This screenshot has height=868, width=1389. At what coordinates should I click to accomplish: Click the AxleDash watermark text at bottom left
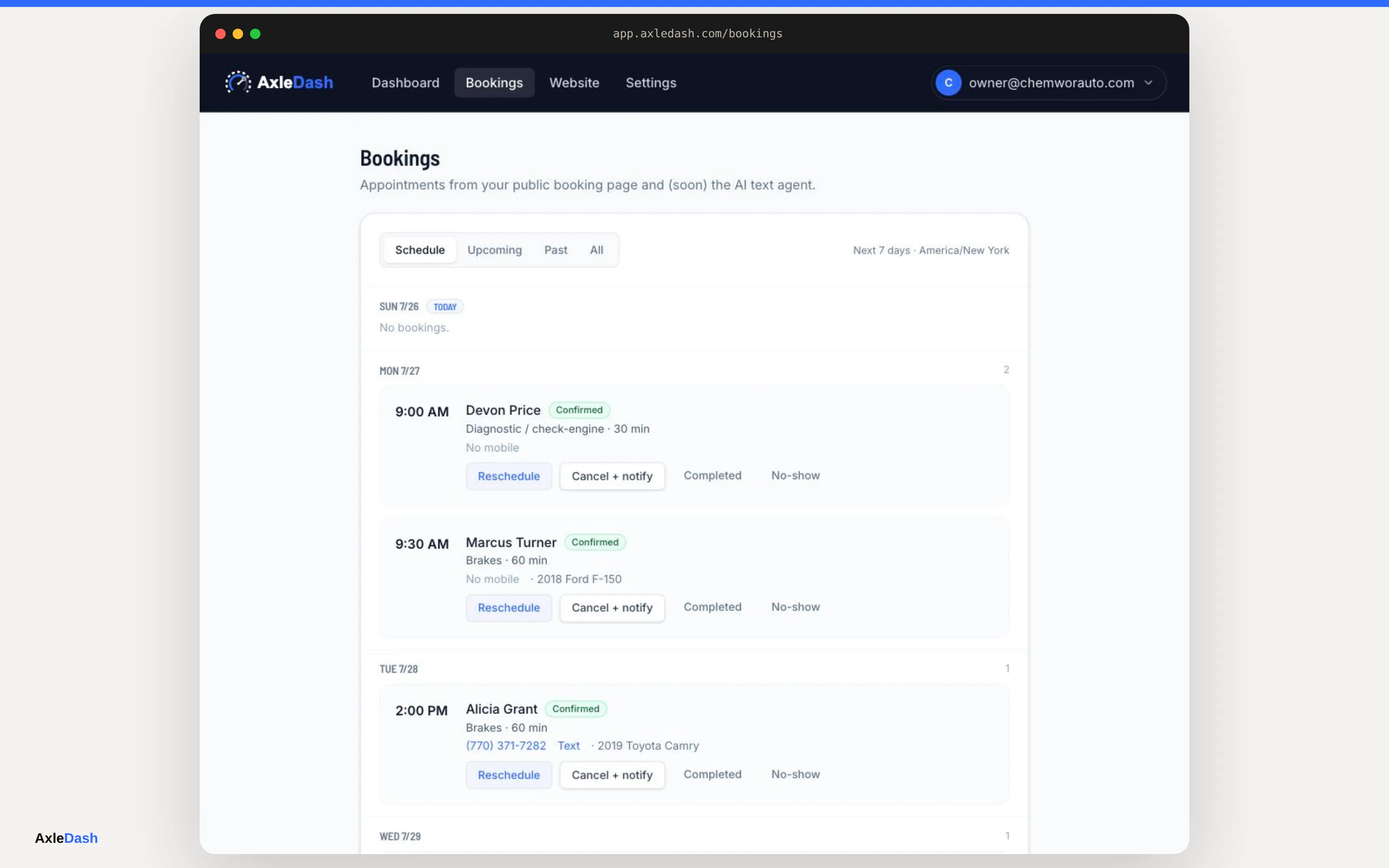click(66, 838)
